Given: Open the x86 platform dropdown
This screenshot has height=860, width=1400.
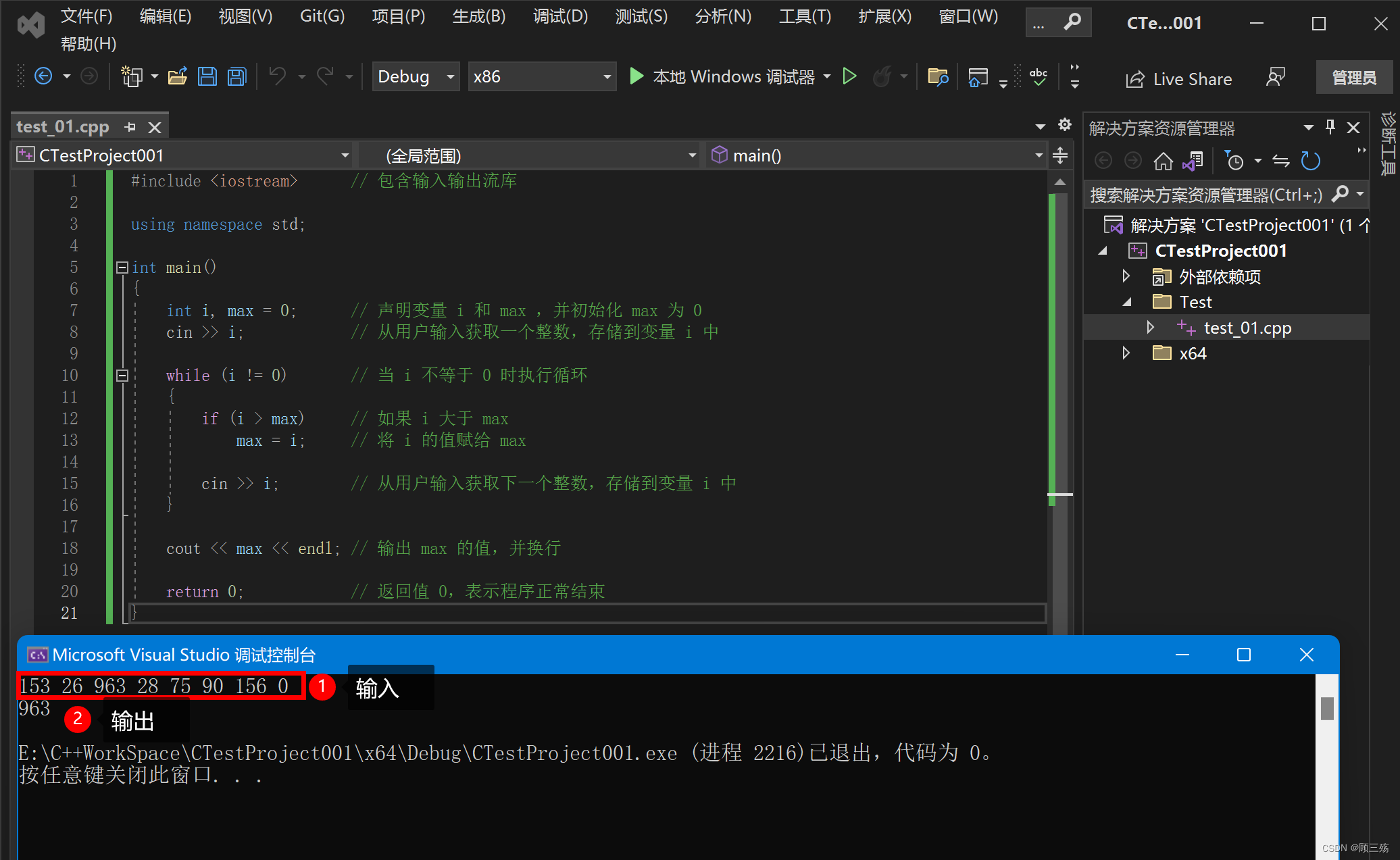Looking at the screenshot, I should (541, 76).
